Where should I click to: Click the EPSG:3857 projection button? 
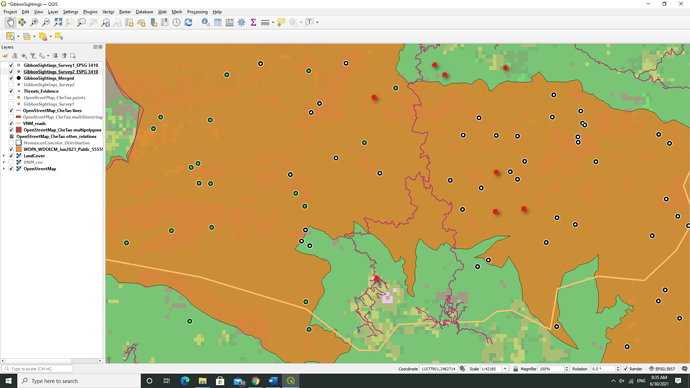(662, 369)
